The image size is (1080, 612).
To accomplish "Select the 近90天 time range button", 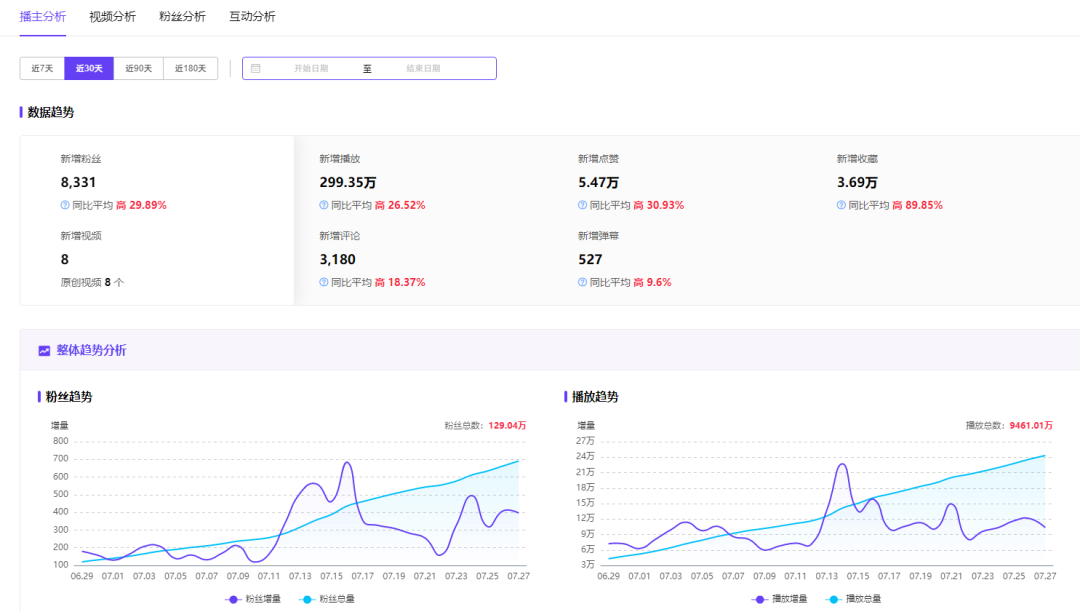I will (x=139, y=68).
